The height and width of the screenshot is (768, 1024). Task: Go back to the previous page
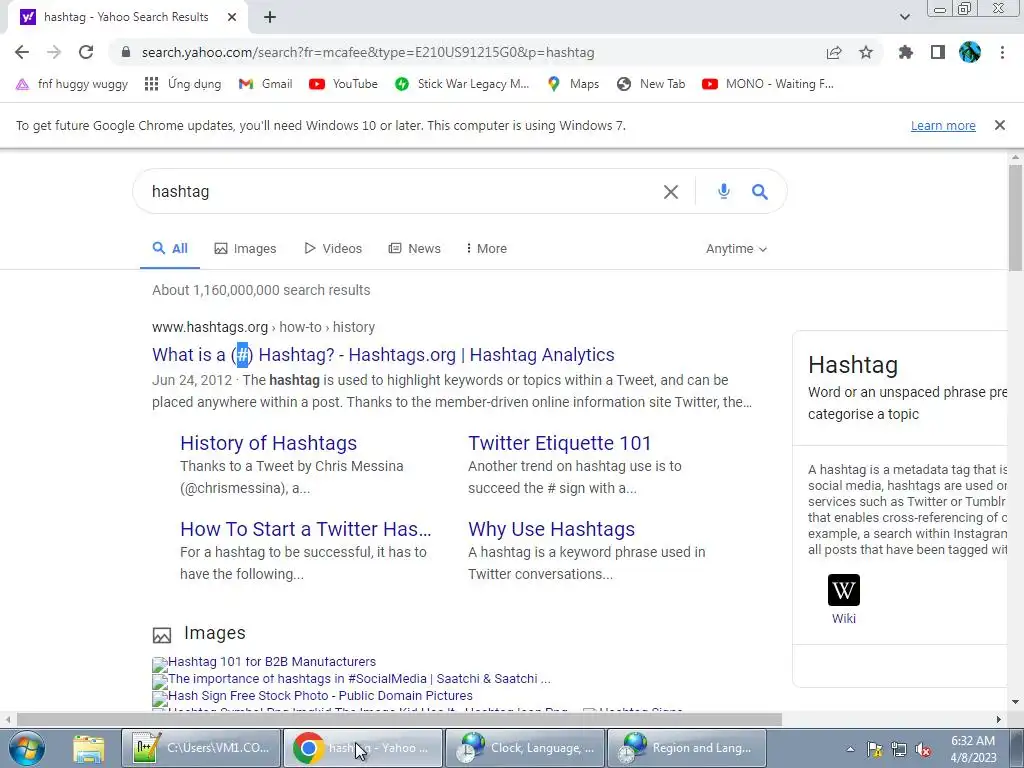(22, 52)
